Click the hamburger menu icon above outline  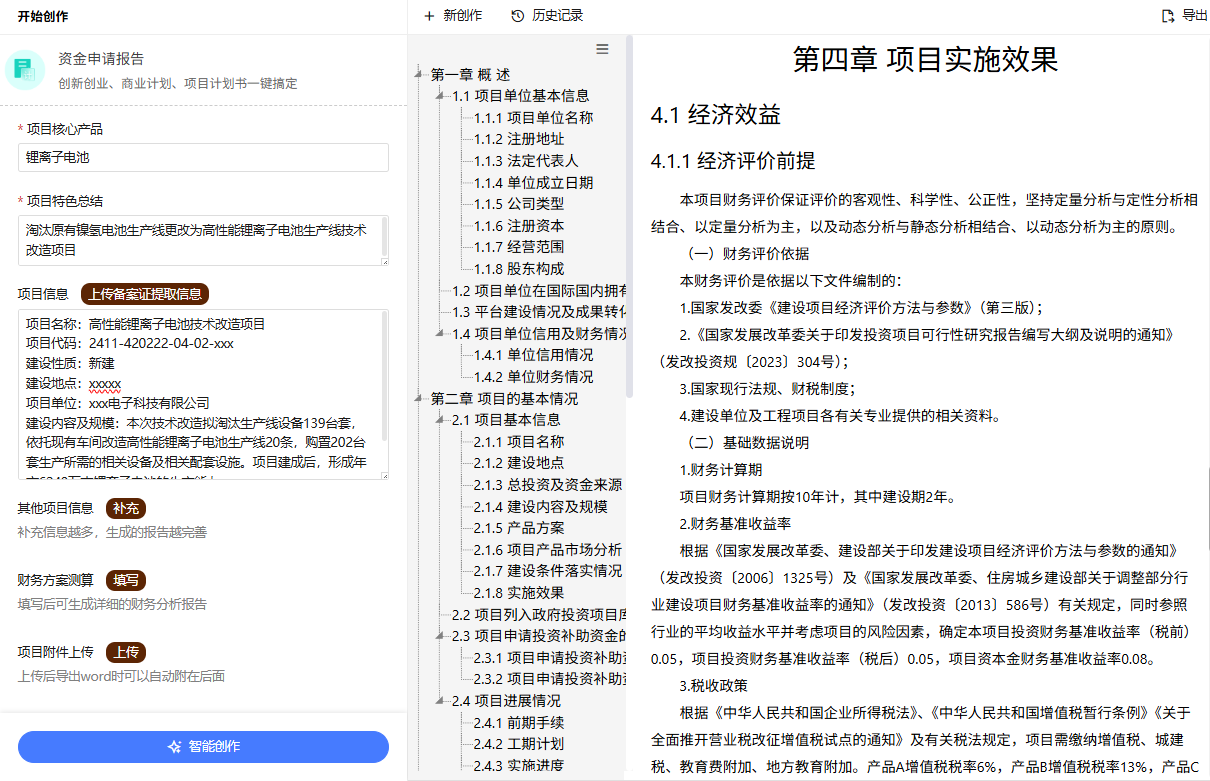click(602, 49)
